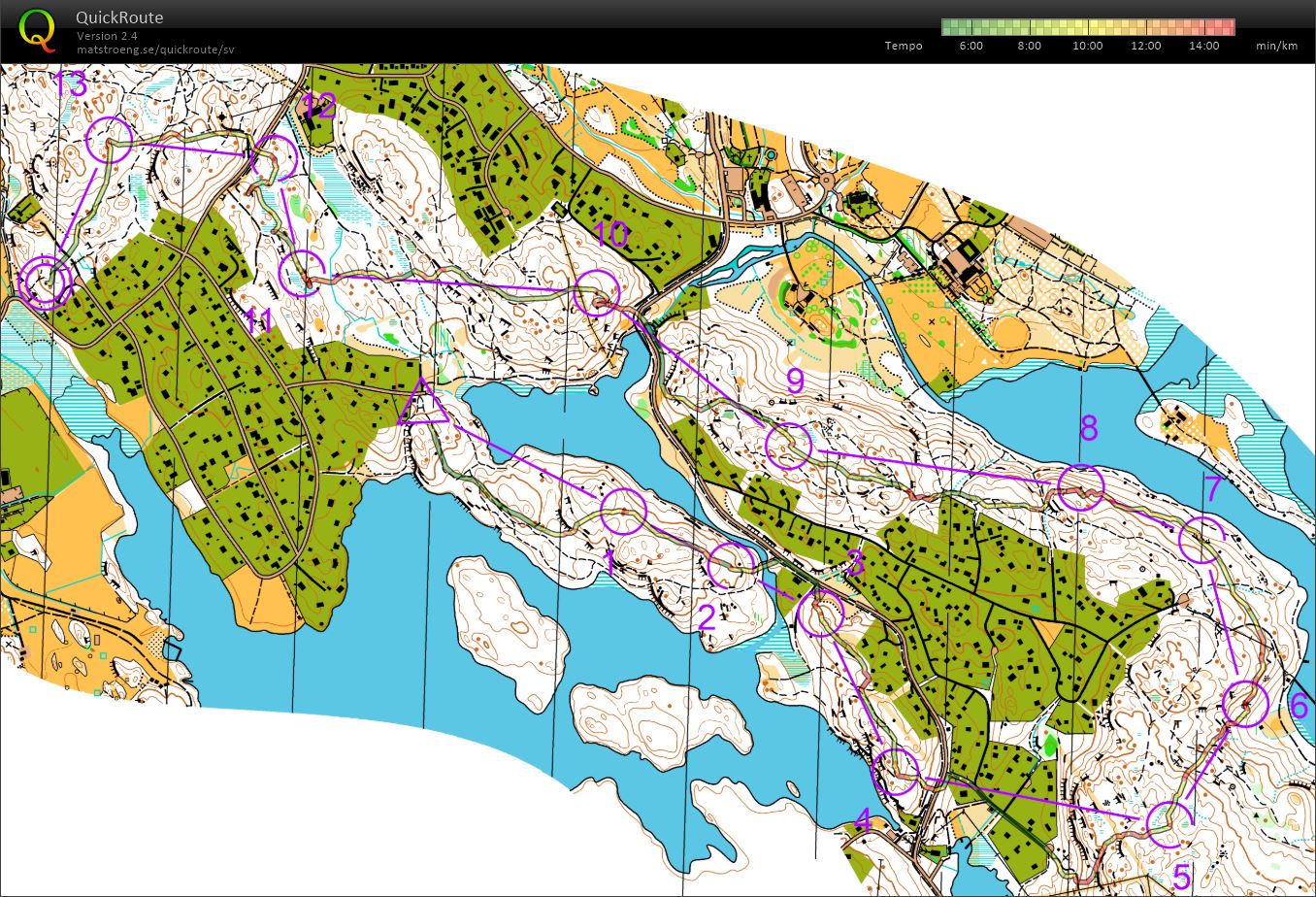This screenshot has height=897, width=1316.
Task: Click control circle 7 on the course
Action: tap(1201, 541)
